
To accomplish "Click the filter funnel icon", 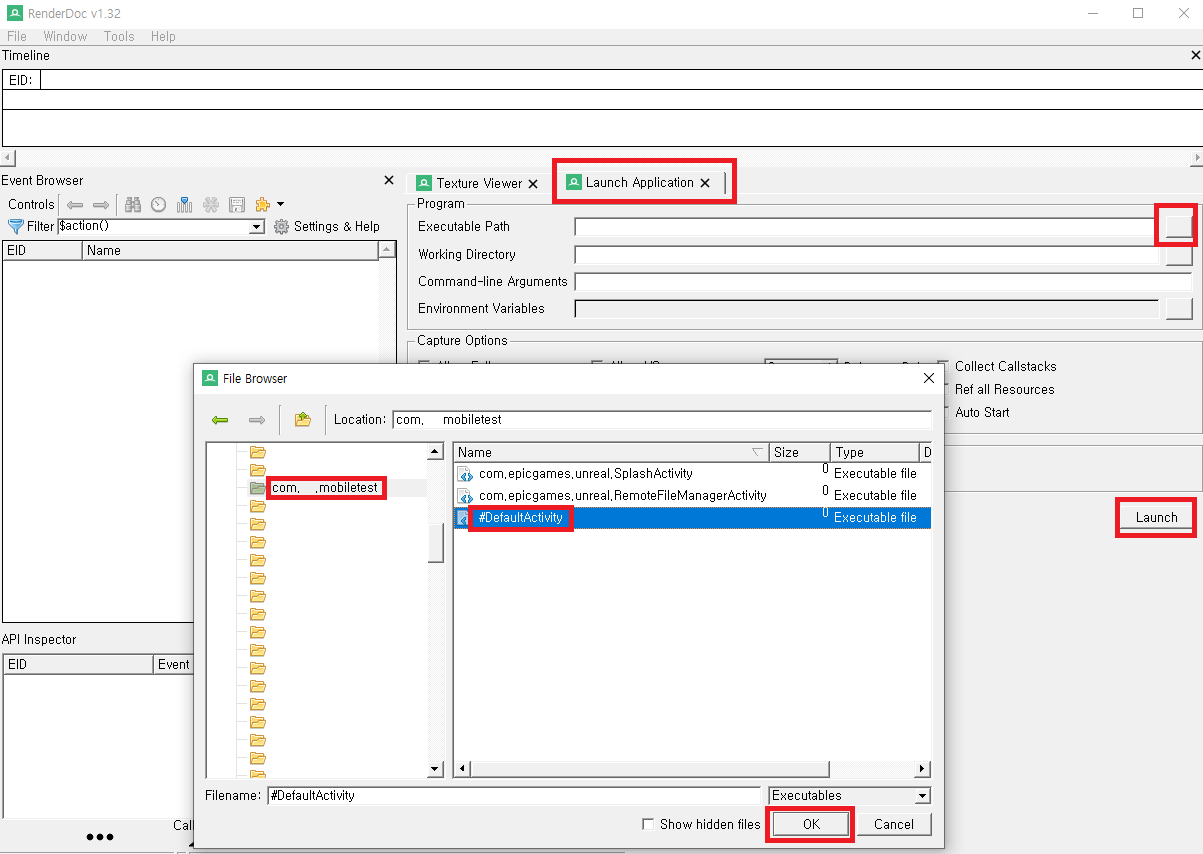I will [x=14, y=226].
